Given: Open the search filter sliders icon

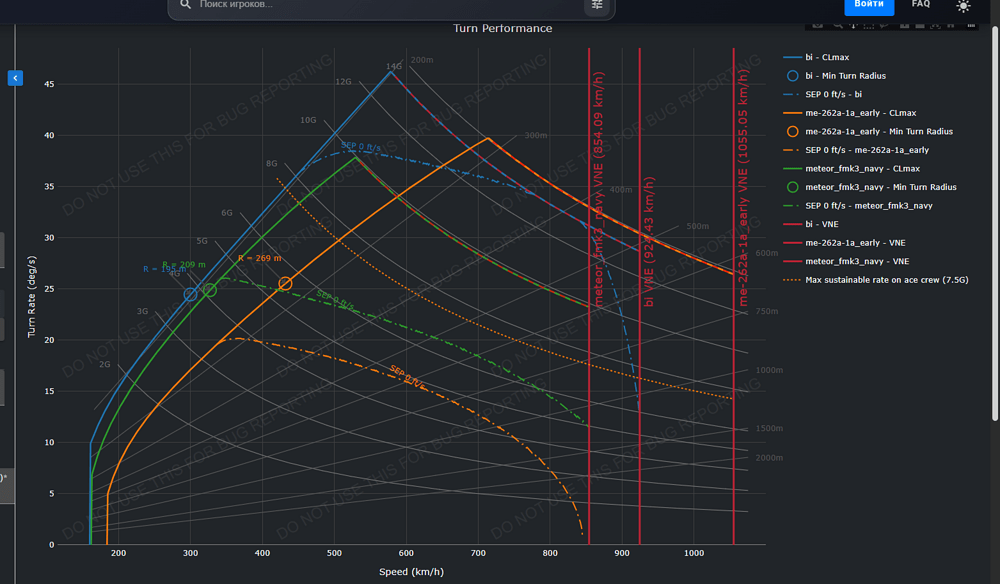Looking at the screenshot, I should pos(597,5).
